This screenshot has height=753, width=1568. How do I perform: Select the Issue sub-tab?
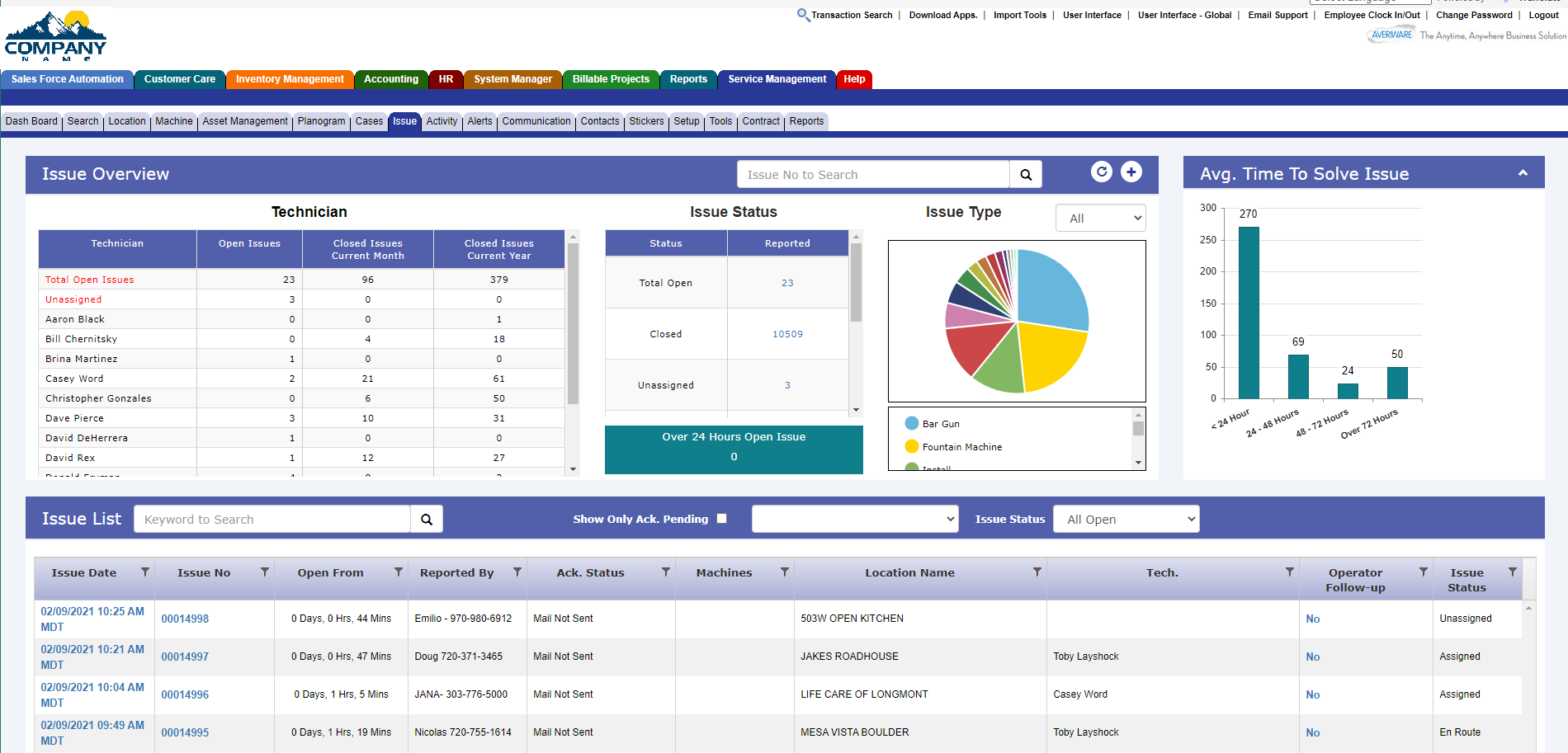(404, 121)
